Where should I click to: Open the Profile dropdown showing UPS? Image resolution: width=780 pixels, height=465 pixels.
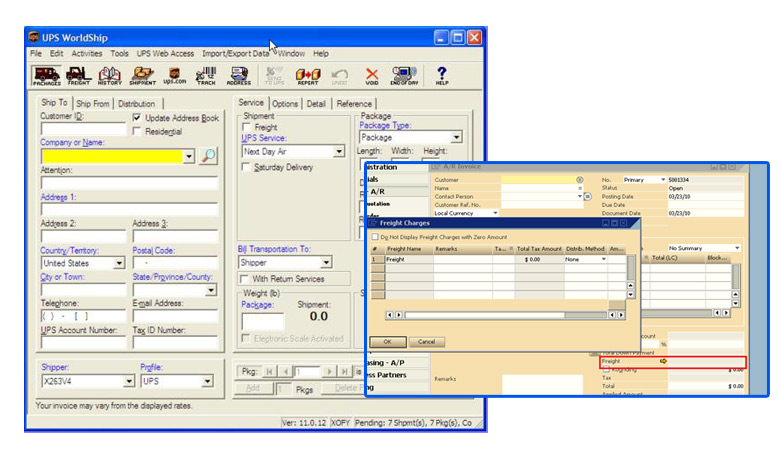(x=207, y=381)
